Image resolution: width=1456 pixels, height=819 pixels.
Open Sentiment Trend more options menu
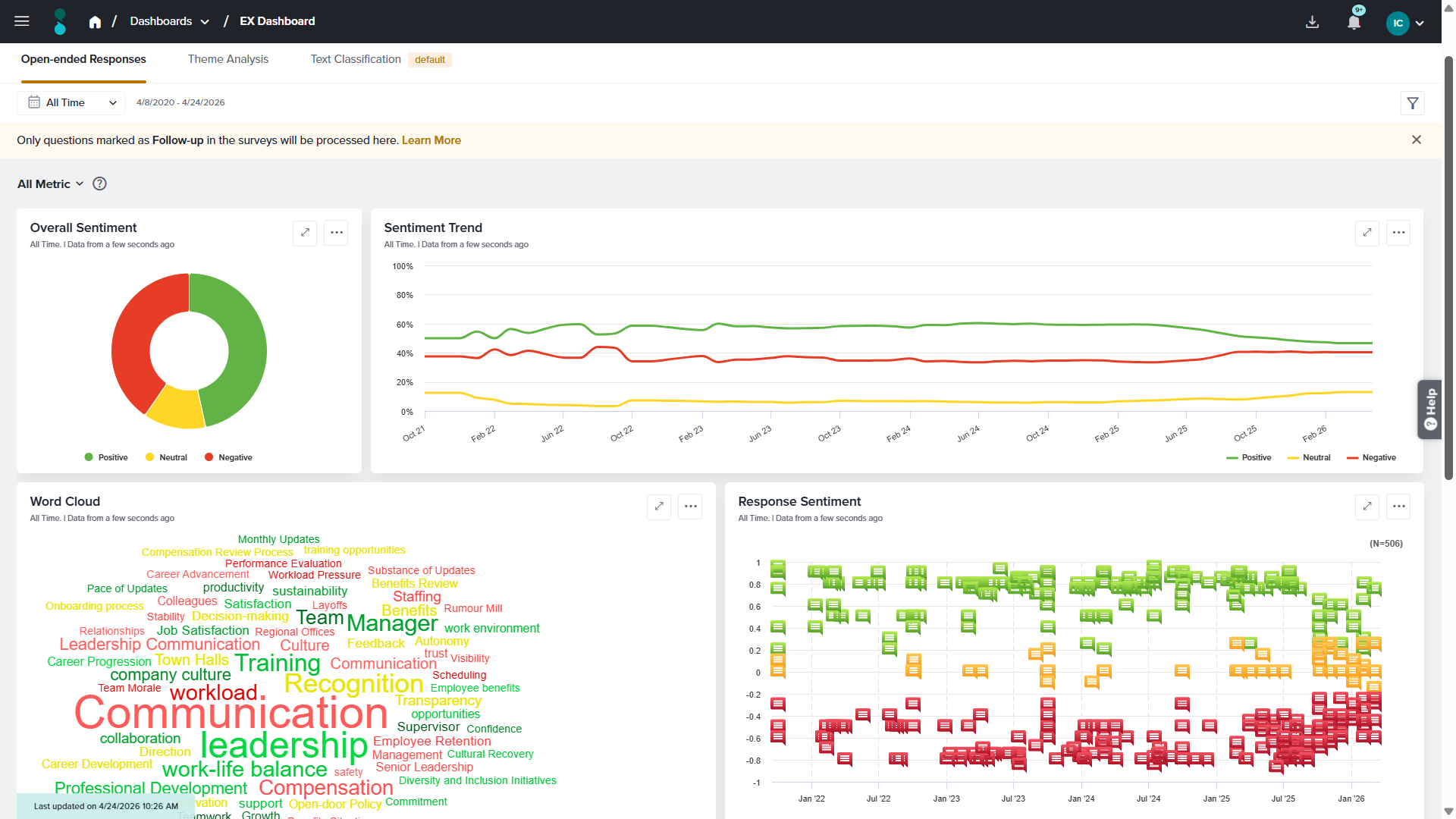click(x=1398, y=233)
